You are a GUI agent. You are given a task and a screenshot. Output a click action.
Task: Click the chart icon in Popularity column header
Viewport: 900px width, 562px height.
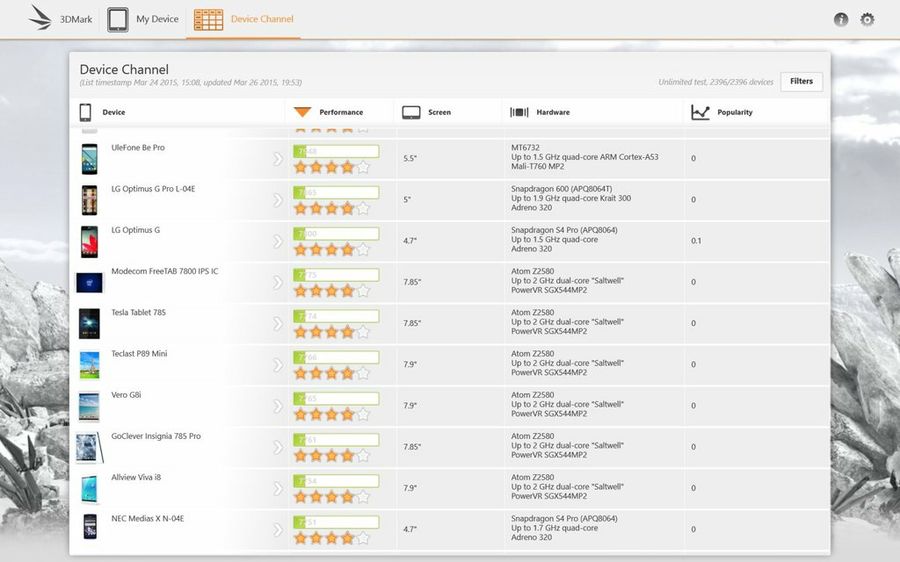(700, 112)
